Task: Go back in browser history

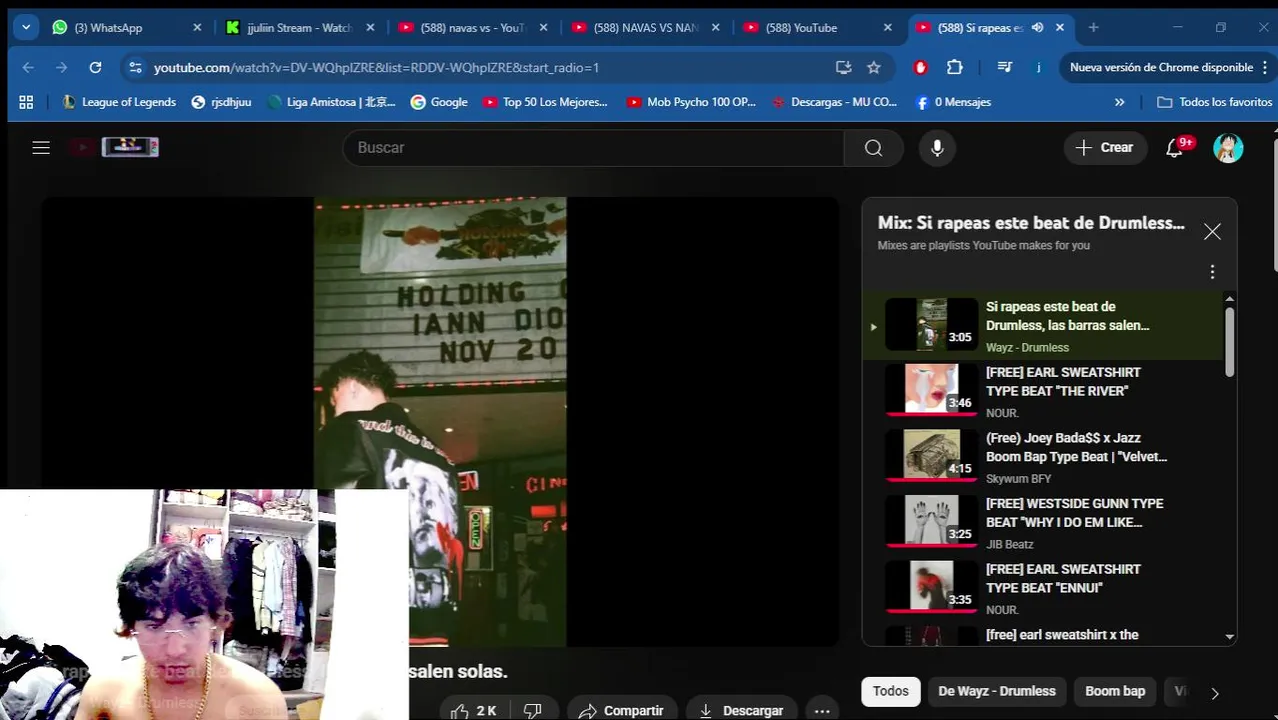Action: pyautogui.click(x=28, y=67)
